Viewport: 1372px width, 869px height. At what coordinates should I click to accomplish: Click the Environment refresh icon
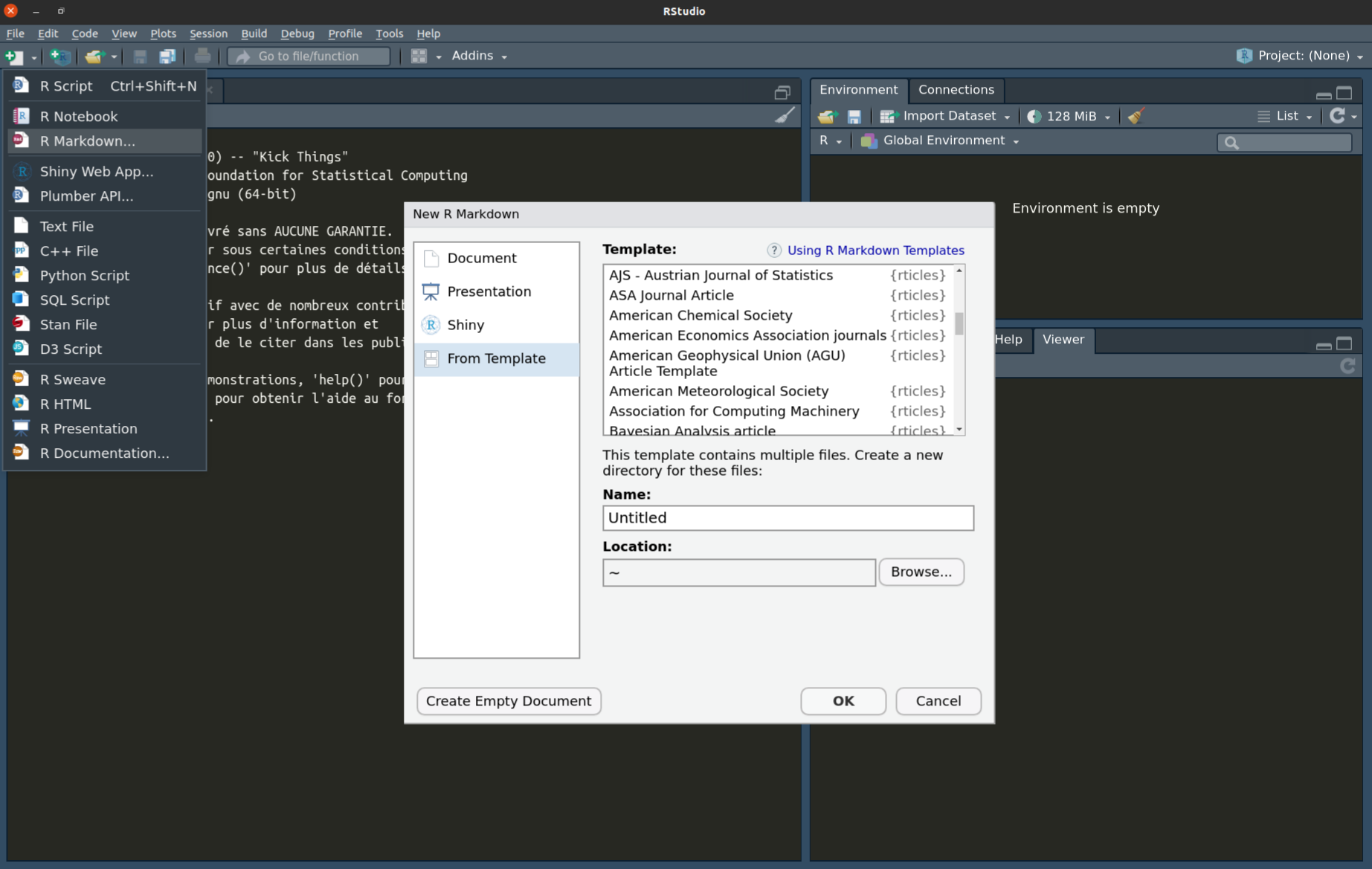point(1338,116)
